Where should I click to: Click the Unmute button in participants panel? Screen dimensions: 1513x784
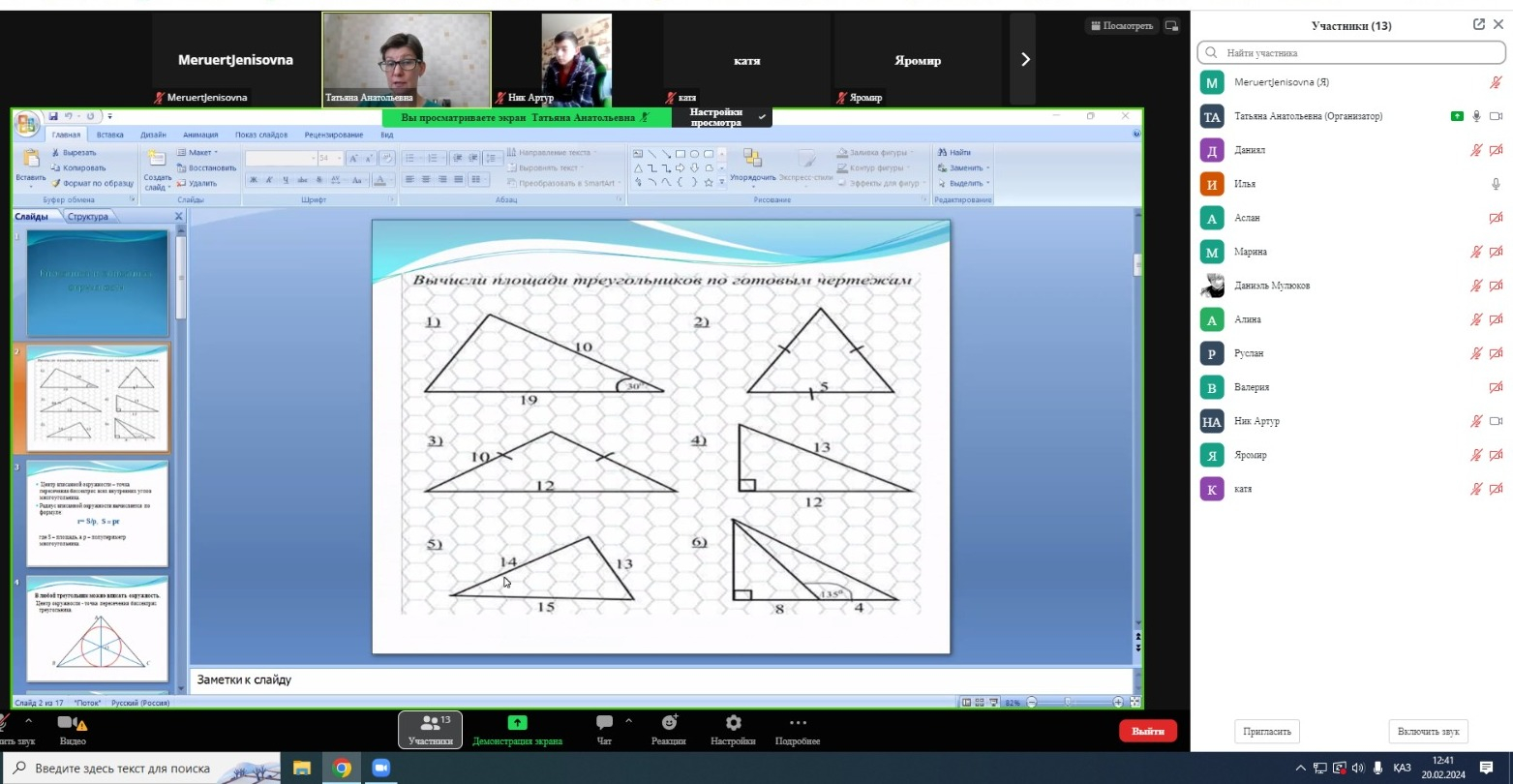pyautogui.click(x=1428, y=732)
